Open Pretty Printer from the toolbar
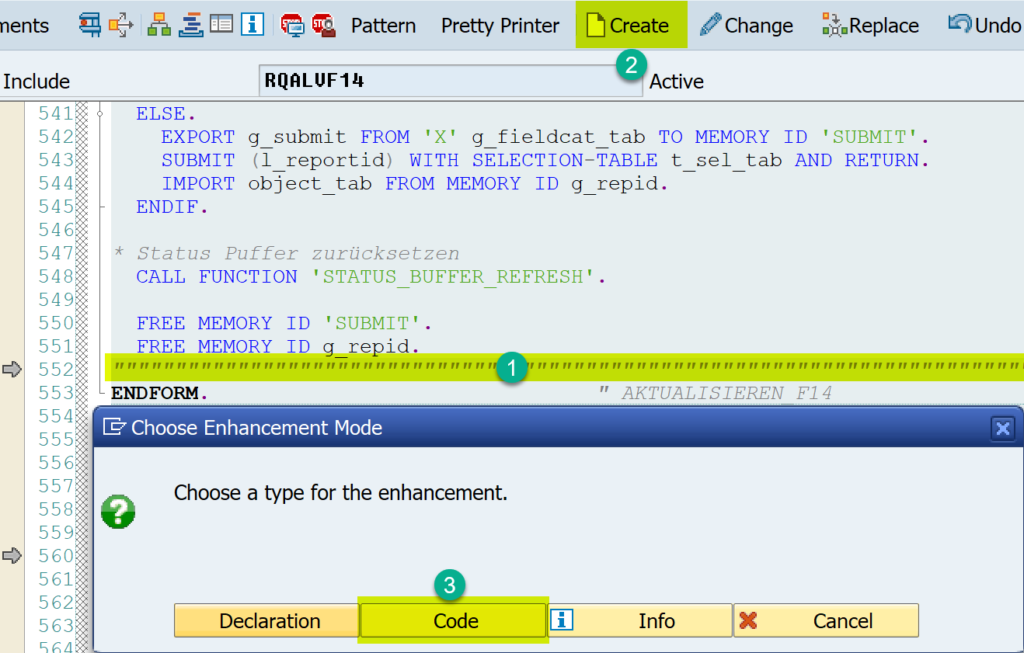 (x=500, y=25)
